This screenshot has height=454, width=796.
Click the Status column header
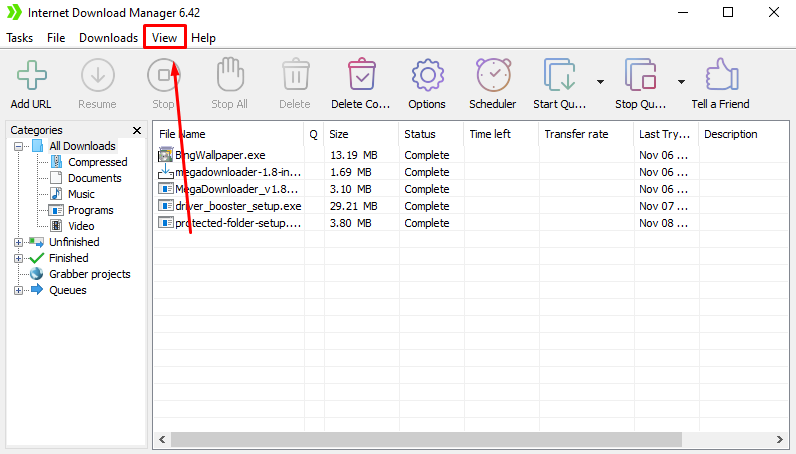[x=420, y=134]
